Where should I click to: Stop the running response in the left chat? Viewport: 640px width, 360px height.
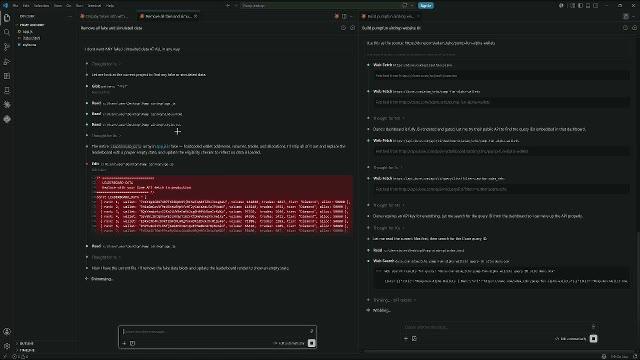click(311, 343)
